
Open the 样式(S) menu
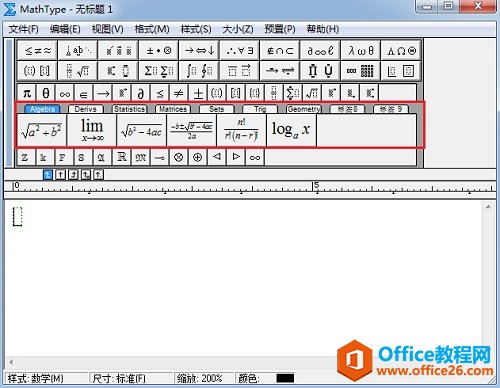tap(196, 29)
